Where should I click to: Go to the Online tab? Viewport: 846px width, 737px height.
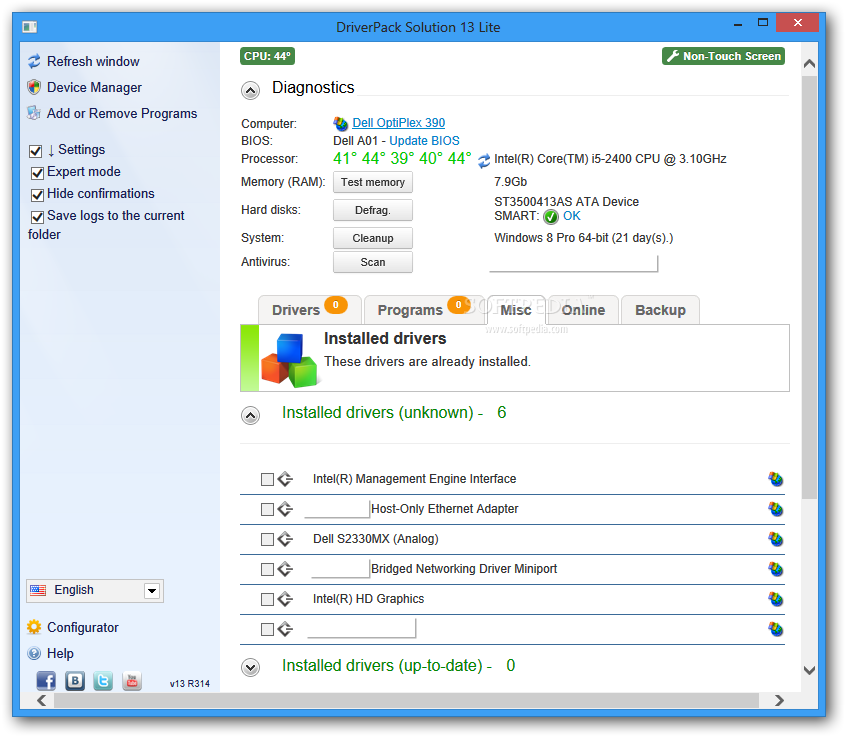(x=583, y=310)
